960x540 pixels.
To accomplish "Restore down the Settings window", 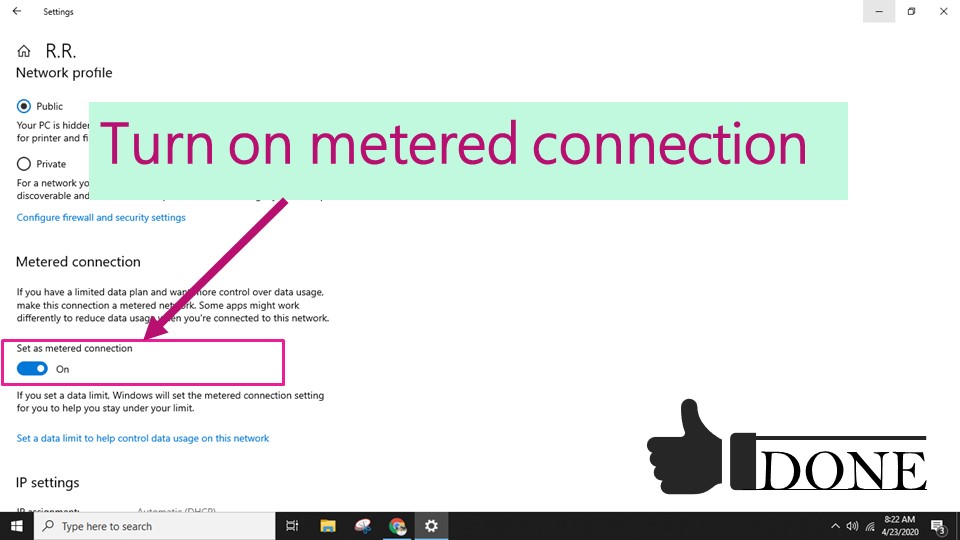I will [x=911, y=11].
